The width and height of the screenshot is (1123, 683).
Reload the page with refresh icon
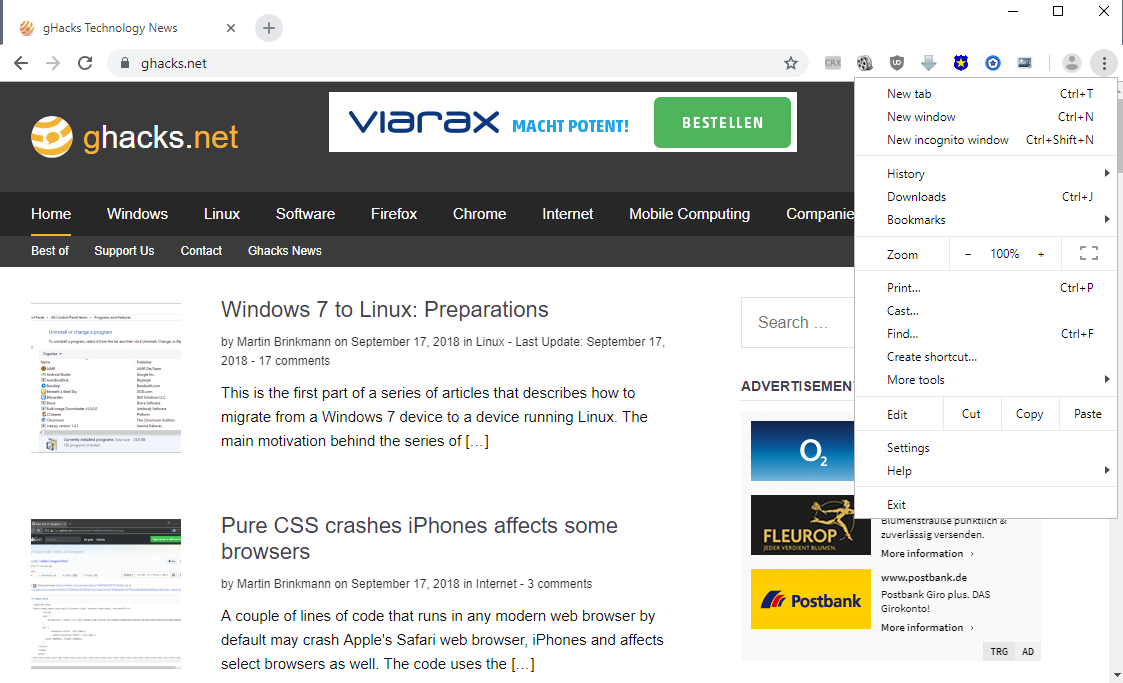click(x=85, y=63)
